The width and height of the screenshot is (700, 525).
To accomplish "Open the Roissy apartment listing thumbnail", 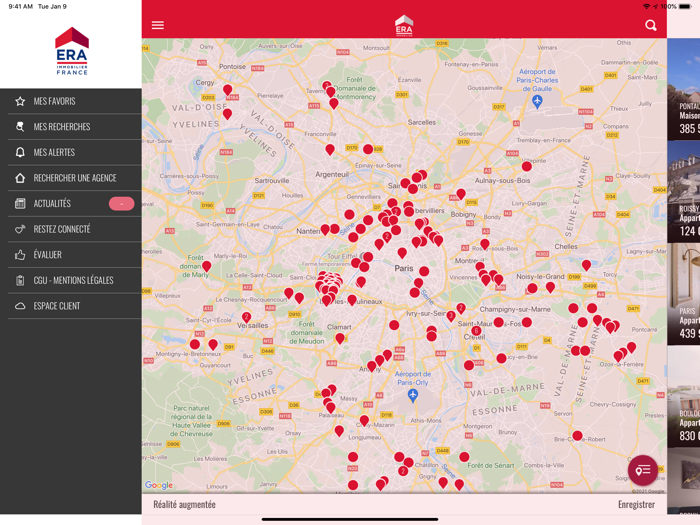I will (x=683, y=192).
